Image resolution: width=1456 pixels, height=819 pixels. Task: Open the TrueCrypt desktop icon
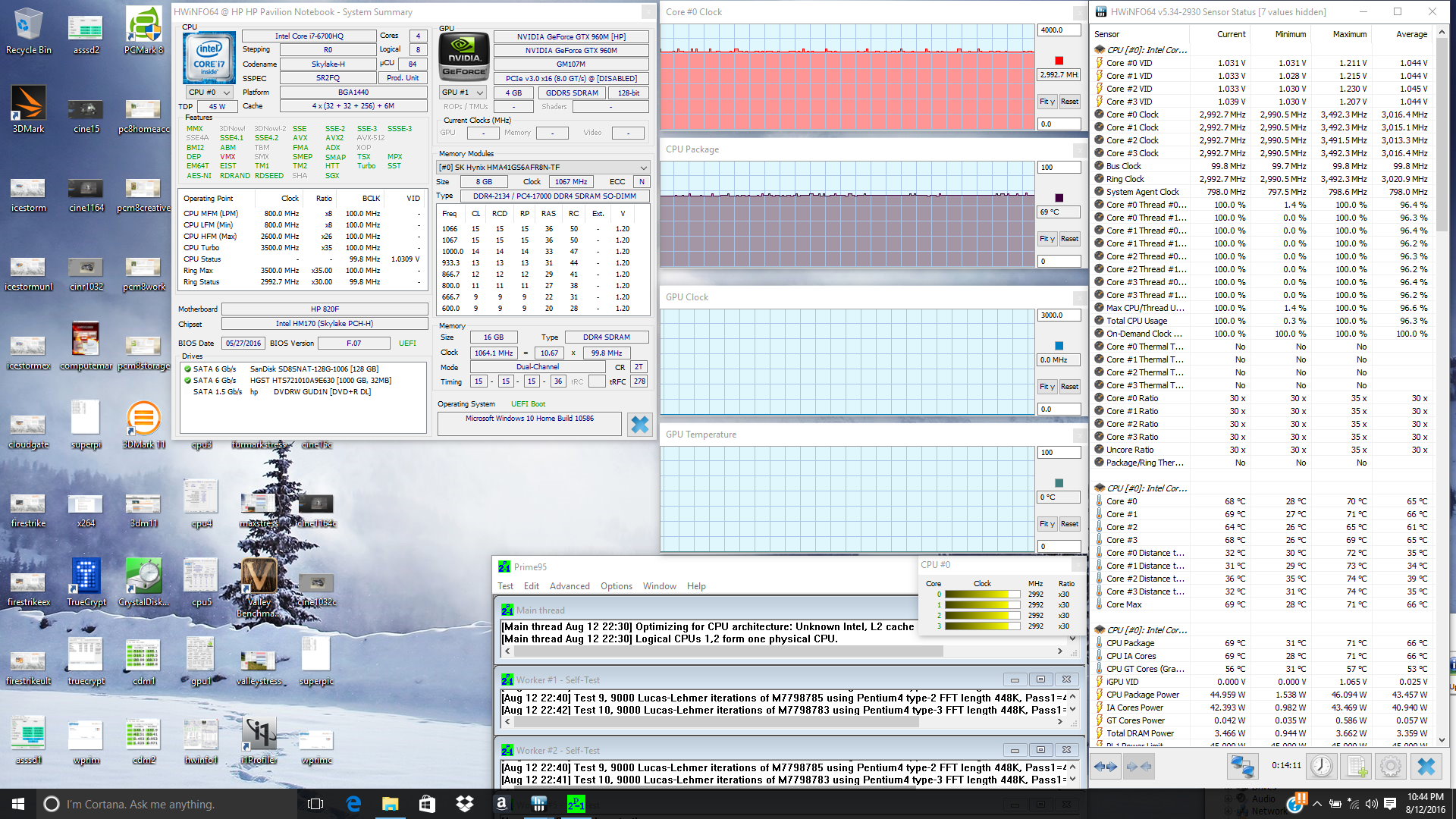pos(86,583)
